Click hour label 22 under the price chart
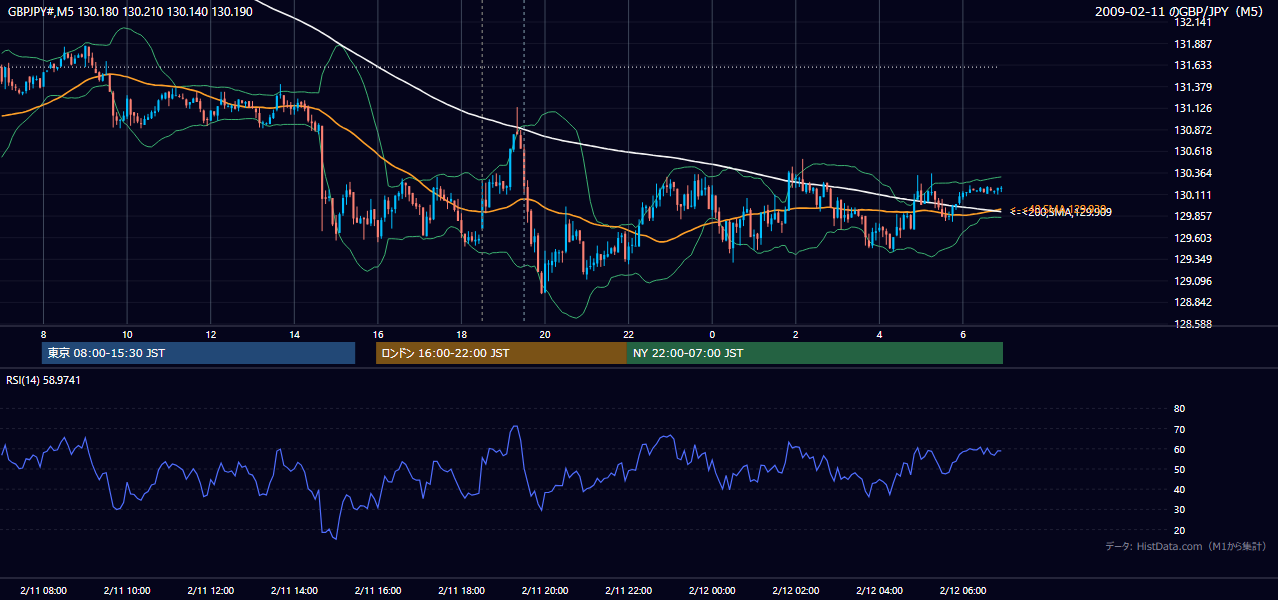The height and width of the screenshot is (600, 1278). pyautogui.click(x=628, y=333)
